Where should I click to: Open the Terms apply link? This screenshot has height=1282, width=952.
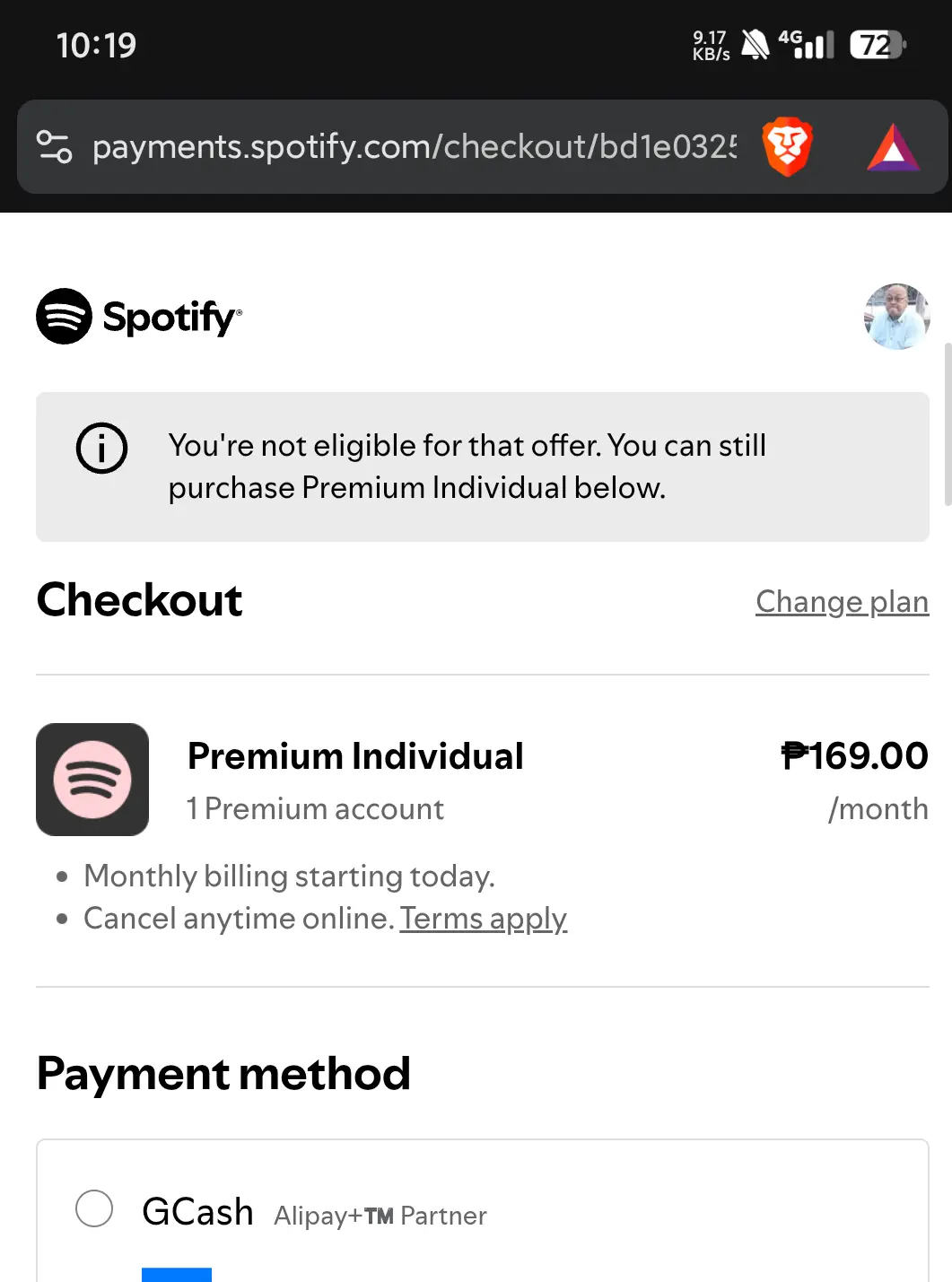[x=483, y=918]
